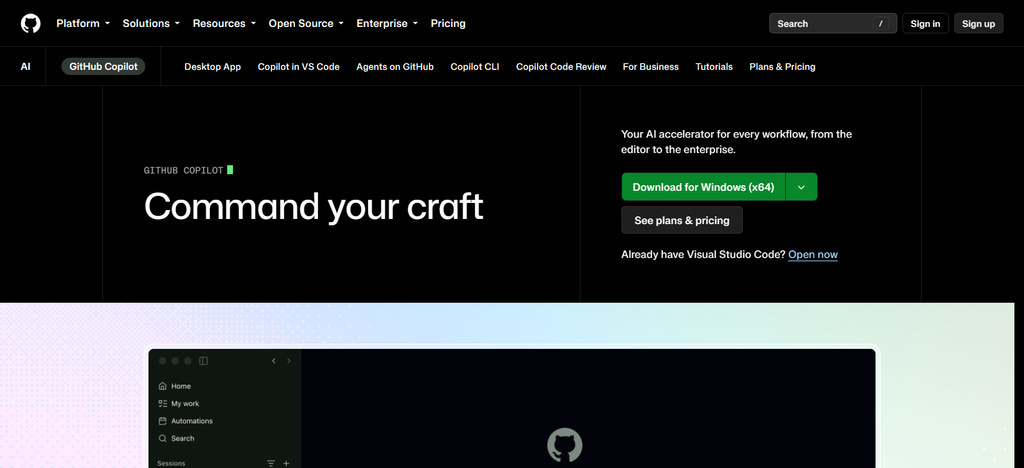Open the Platform menu

[x=82, y=23]
